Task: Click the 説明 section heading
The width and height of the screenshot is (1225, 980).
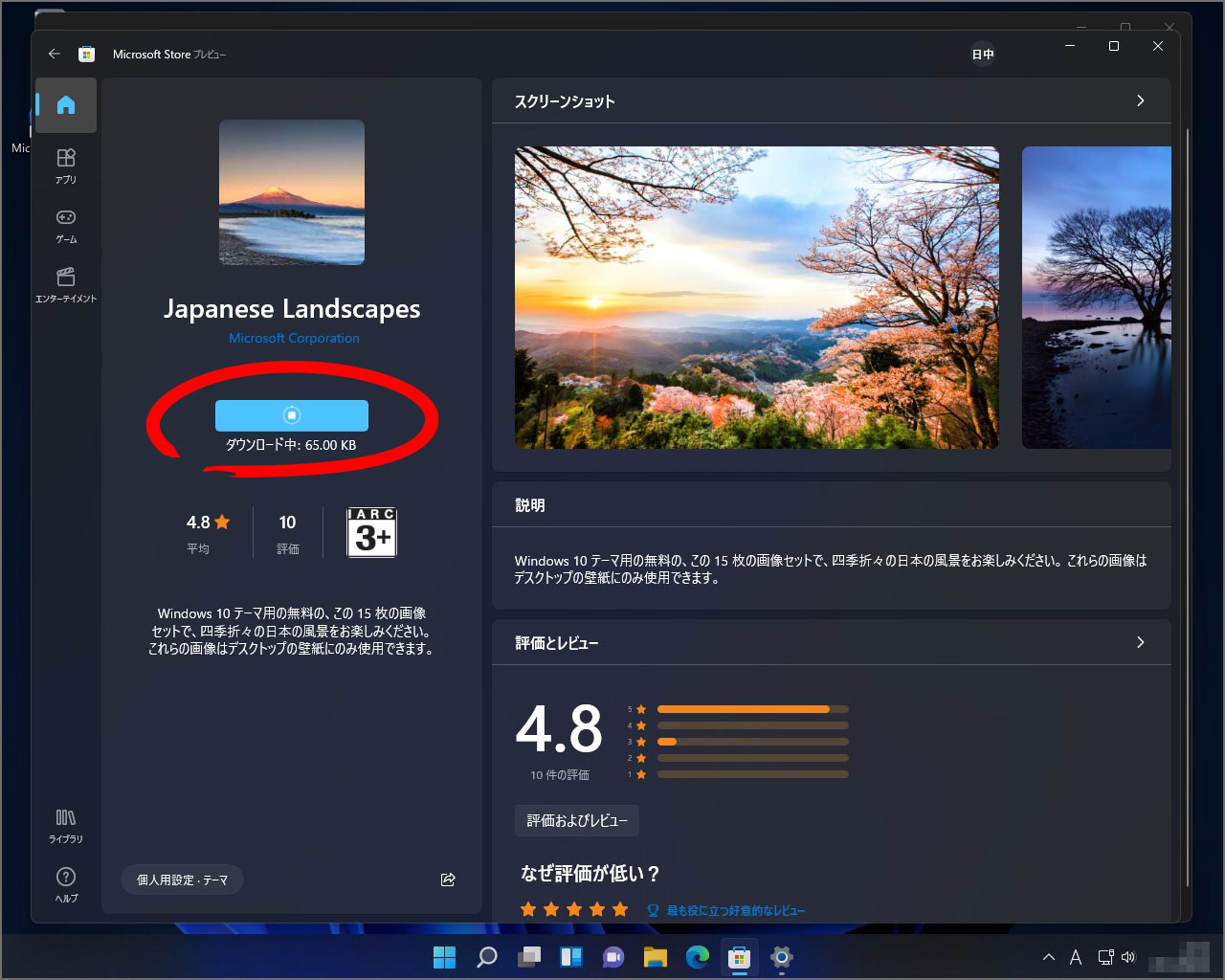Action: pos(530,504)
